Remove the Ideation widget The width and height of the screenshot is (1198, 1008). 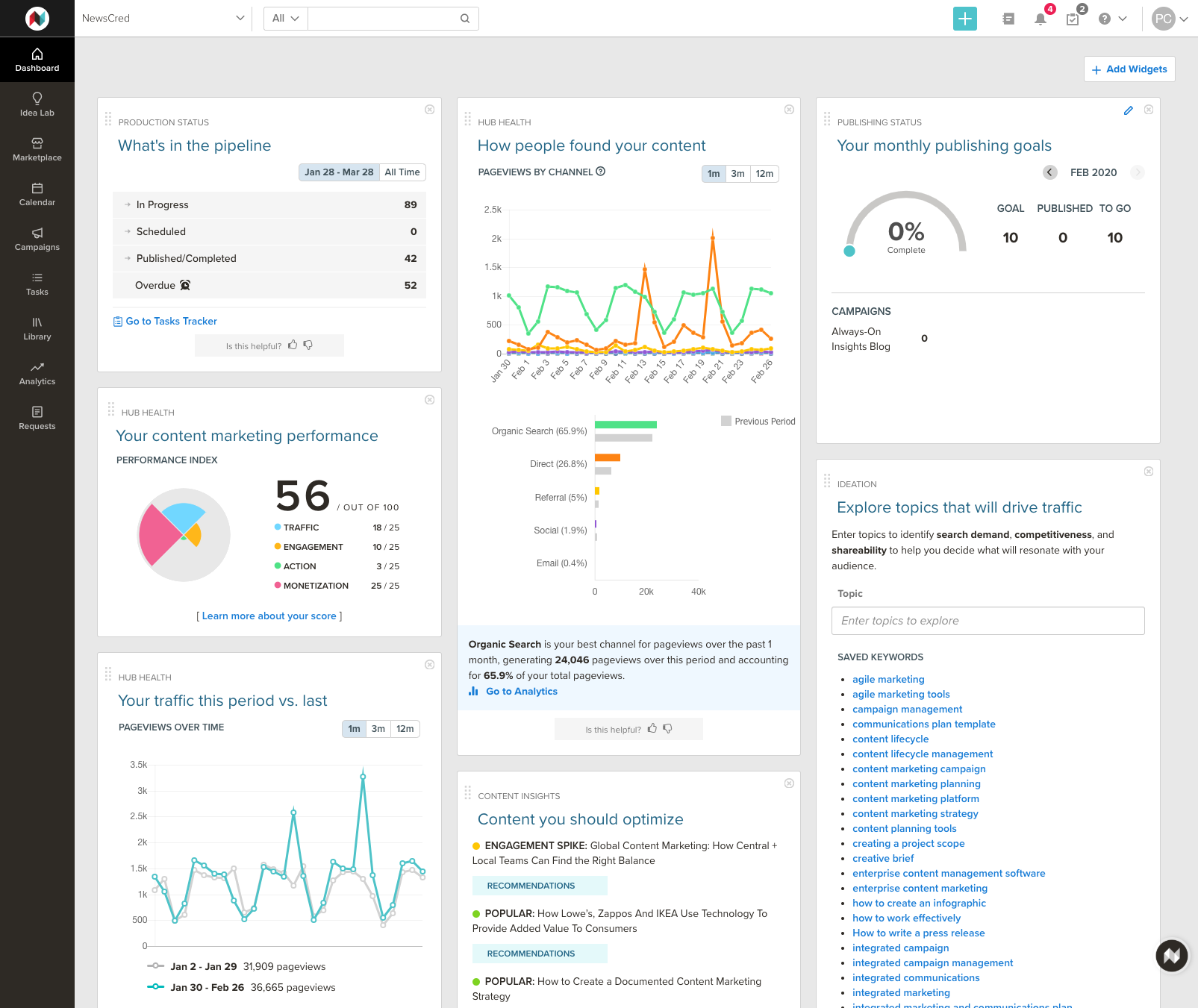tap(1149, 472)
